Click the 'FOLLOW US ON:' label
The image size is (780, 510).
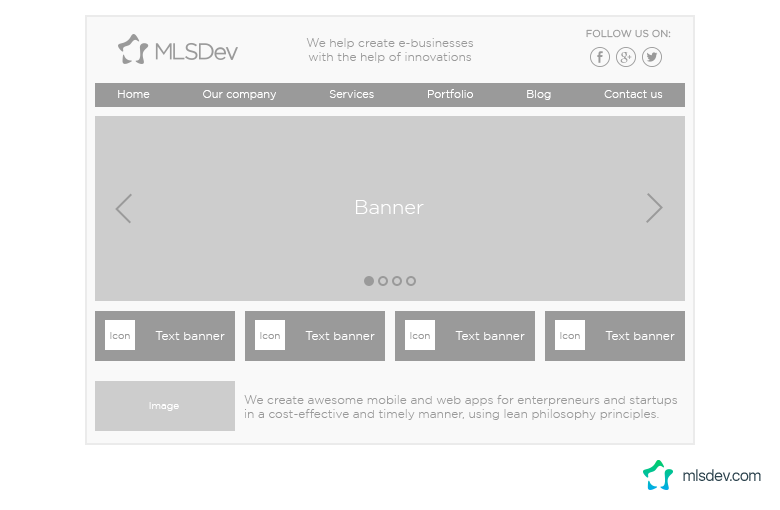click(628, 34)
